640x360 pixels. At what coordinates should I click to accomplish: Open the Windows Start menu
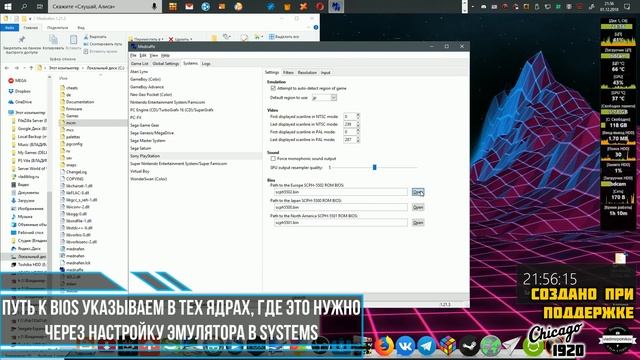[x=7, y=6]
